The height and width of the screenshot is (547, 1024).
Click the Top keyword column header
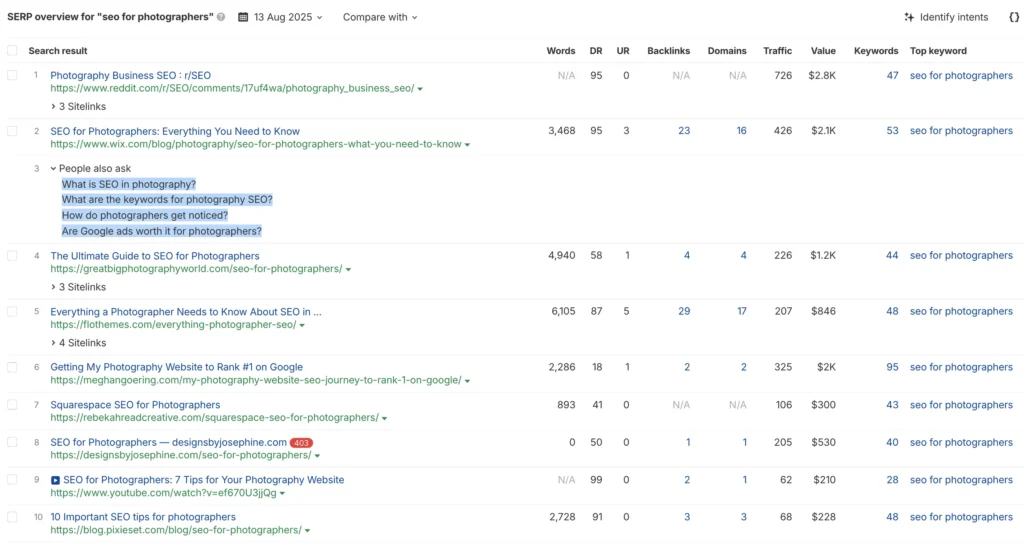pos(938,51)
